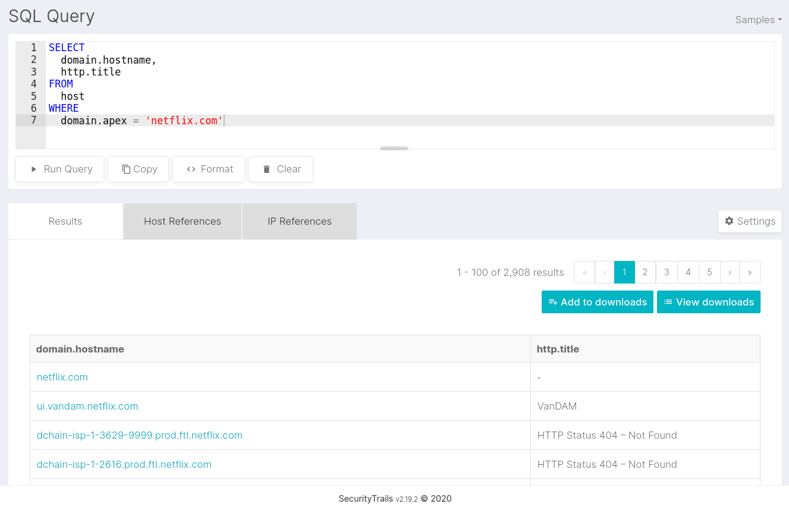The image size is (789, 510).
Task: Clear the query editor
Action: (281, 169)
